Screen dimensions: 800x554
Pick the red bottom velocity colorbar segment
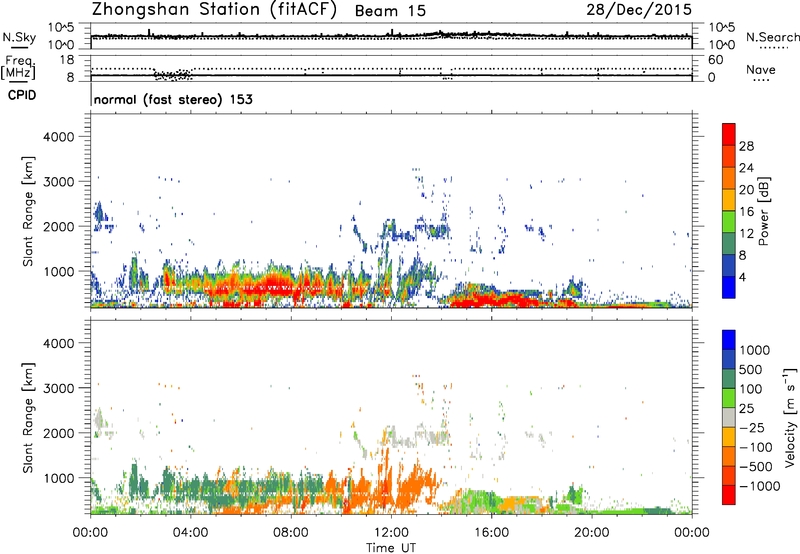pyautogui.click(x=729, y=495)
